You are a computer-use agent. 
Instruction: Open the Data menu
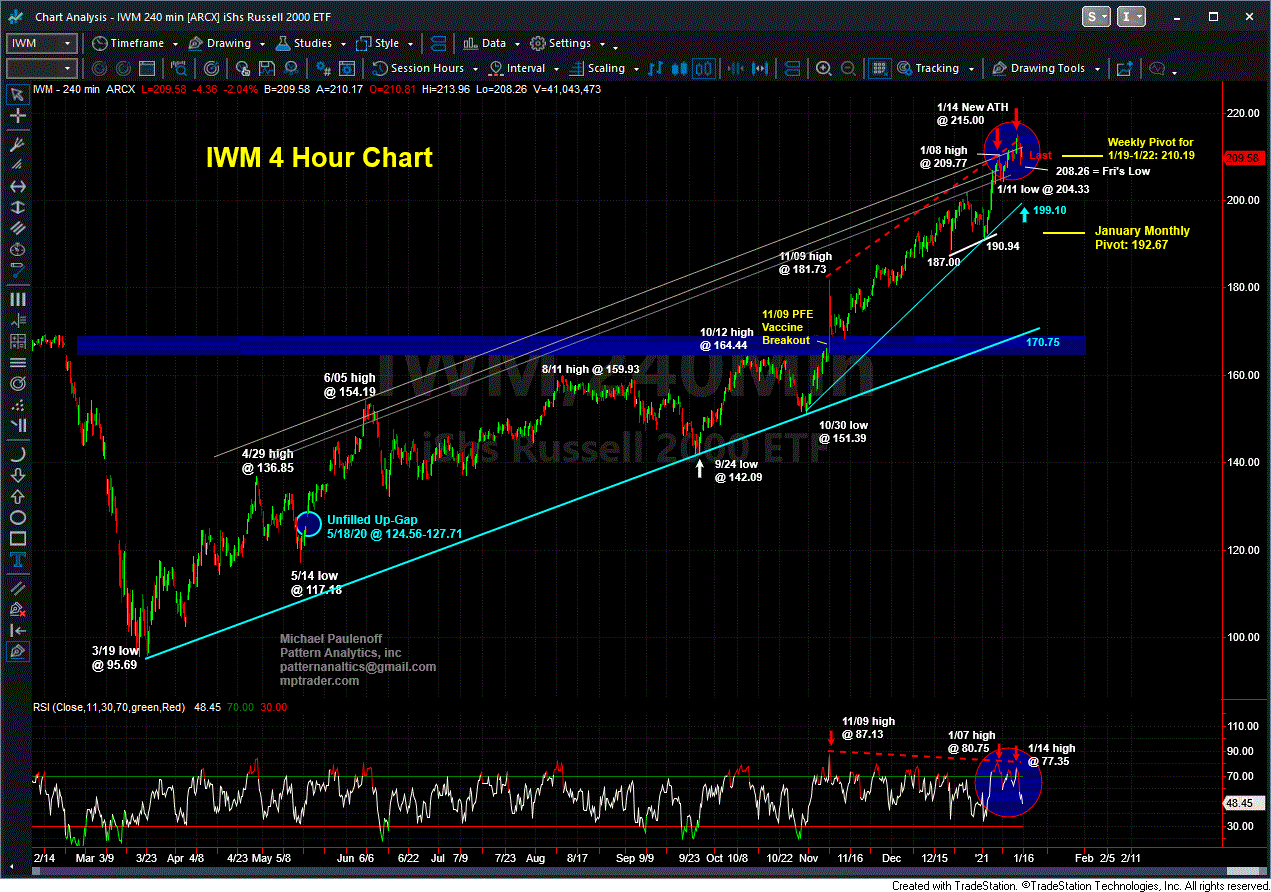click(x=490, y=43)
